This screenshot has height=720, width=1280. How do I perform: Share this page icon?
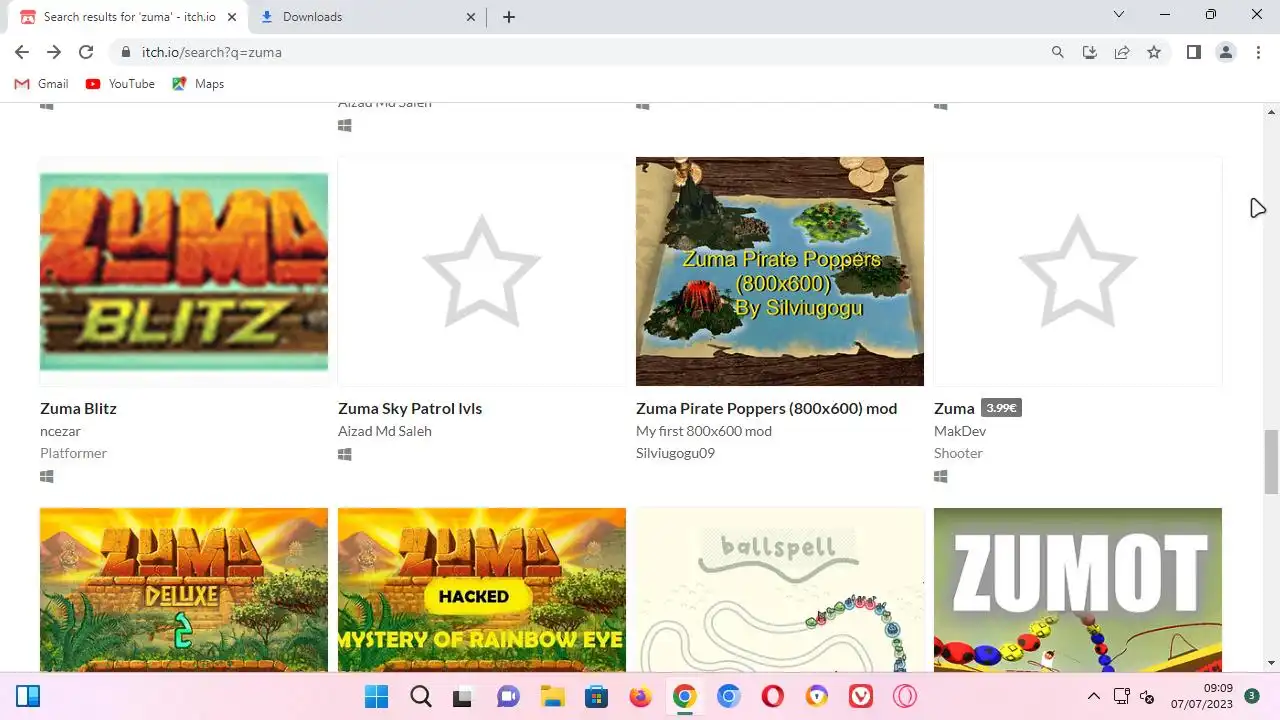[x=1122, y=52]
